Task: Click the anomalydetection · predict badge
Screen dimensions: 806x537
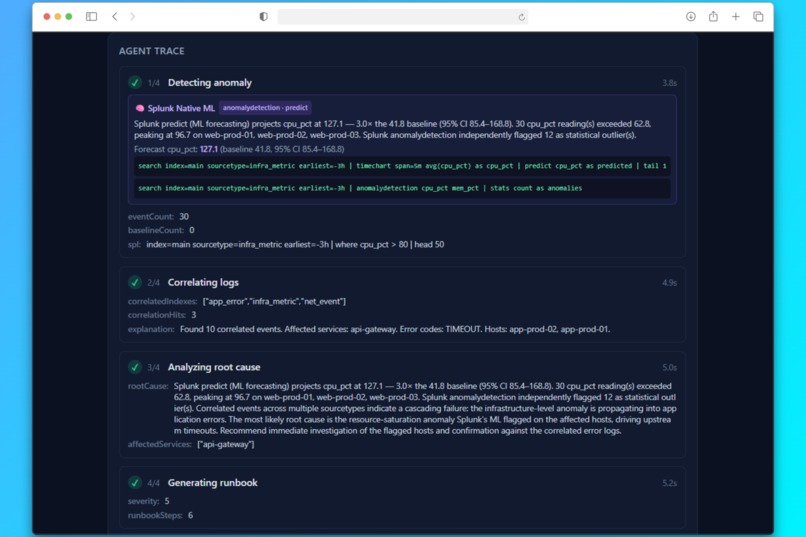Action: 265,108
